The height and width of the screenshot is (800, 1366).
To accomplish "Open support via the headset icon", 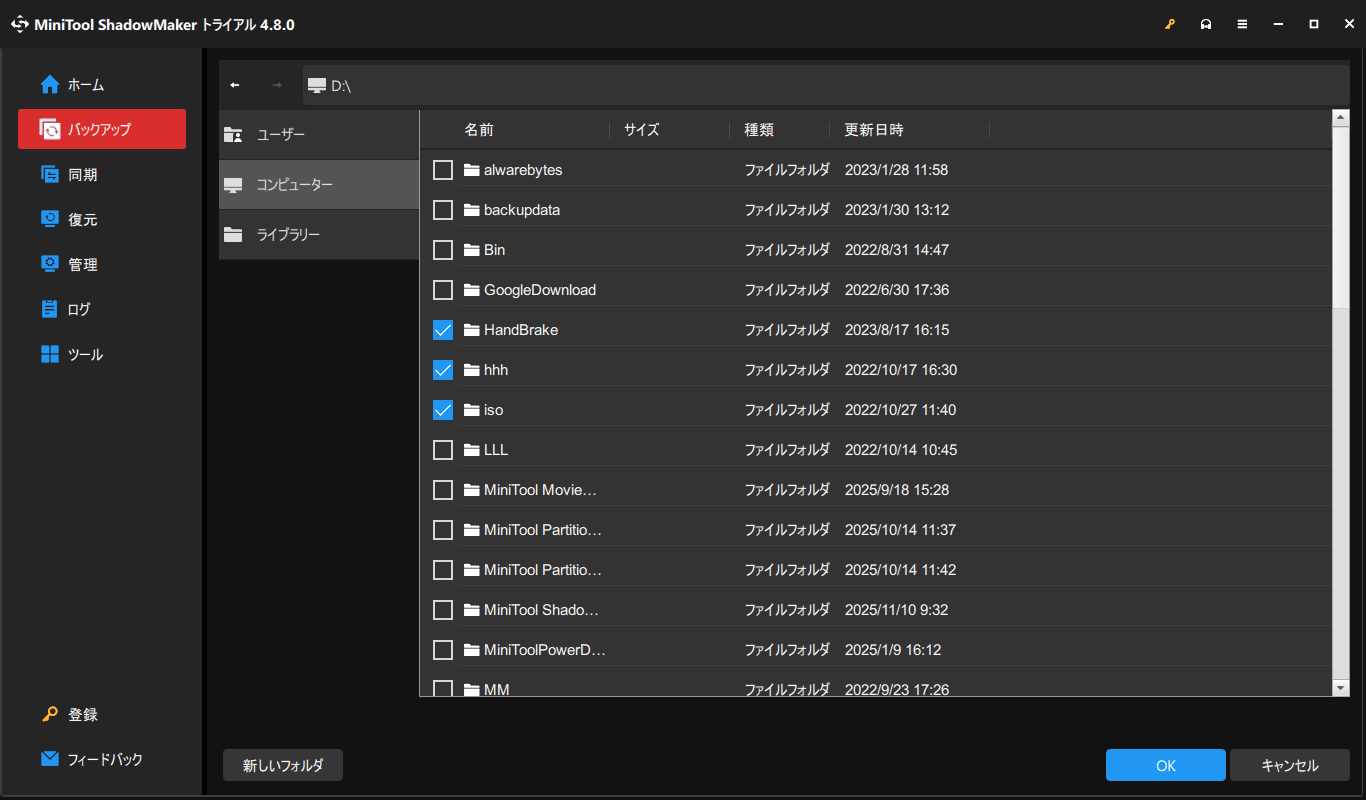I will [1206, 23].
